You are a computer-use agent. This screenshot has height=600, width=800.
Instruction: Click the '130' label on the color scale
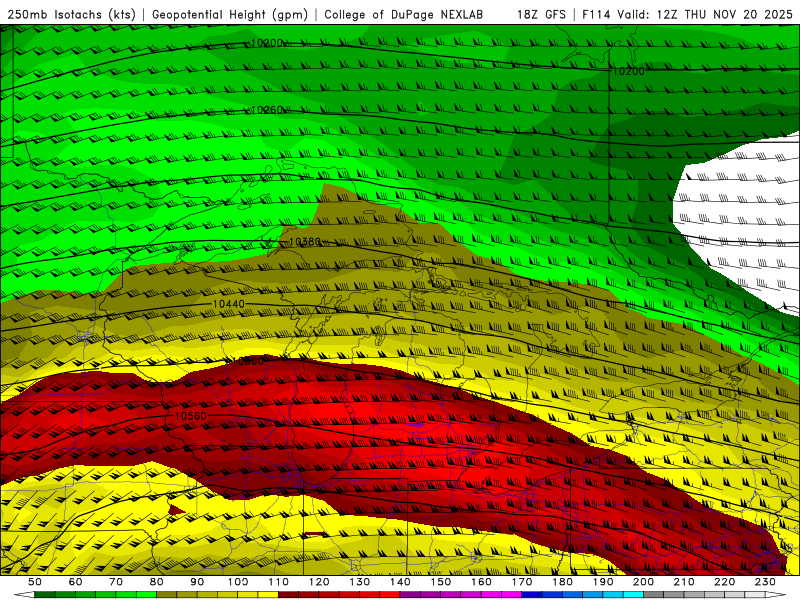360,582
